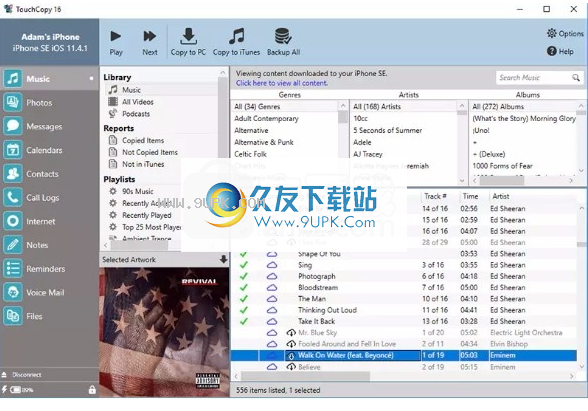The image size is (588, 411).
Task: Open the Voice Mail section
Action: pyautogui.click(x=50, y=292)
